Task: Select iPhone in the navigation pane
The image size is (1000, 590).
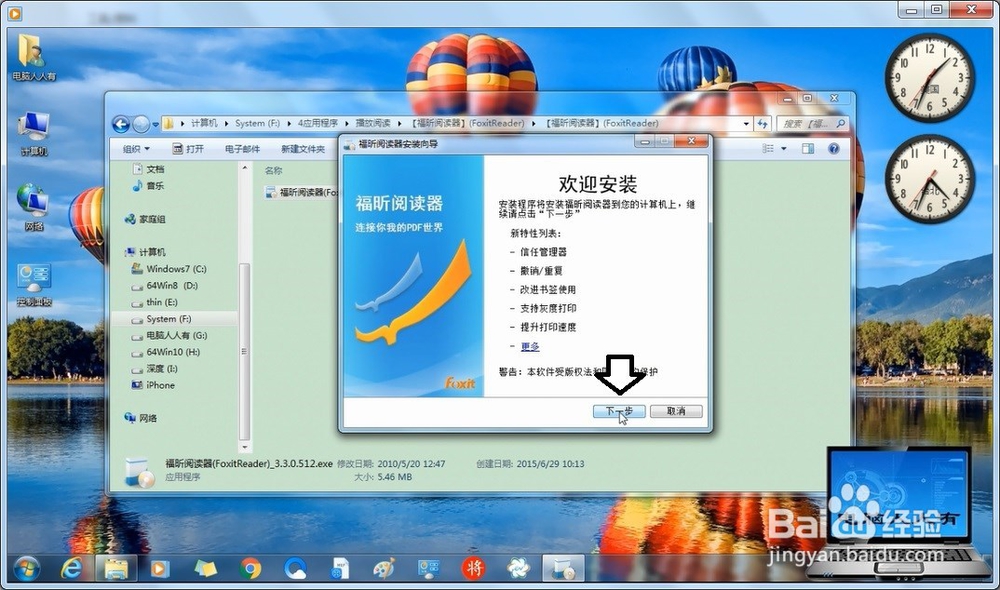Action: coord(153,385)
